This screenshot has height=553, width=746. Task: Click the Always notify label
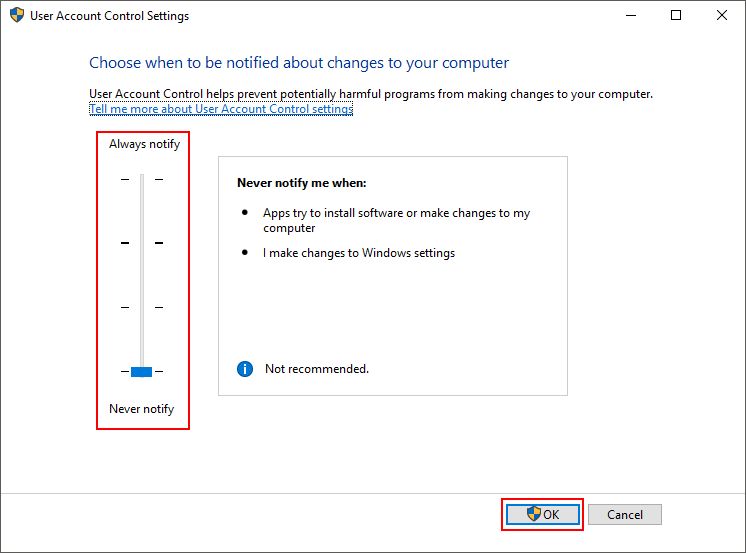(x=145, y=144)
